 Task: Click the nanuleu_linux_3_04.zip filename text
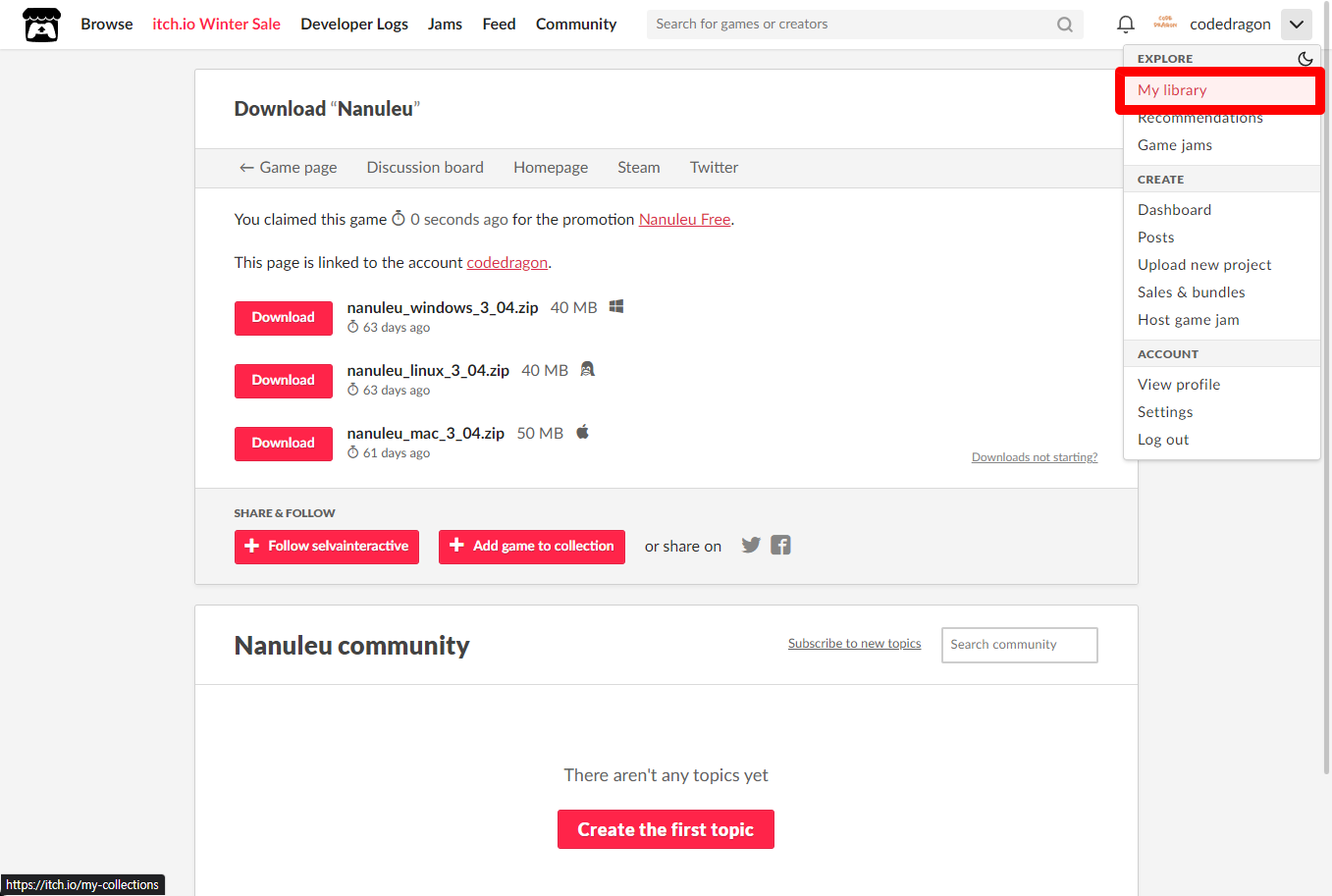pos(428,370)
